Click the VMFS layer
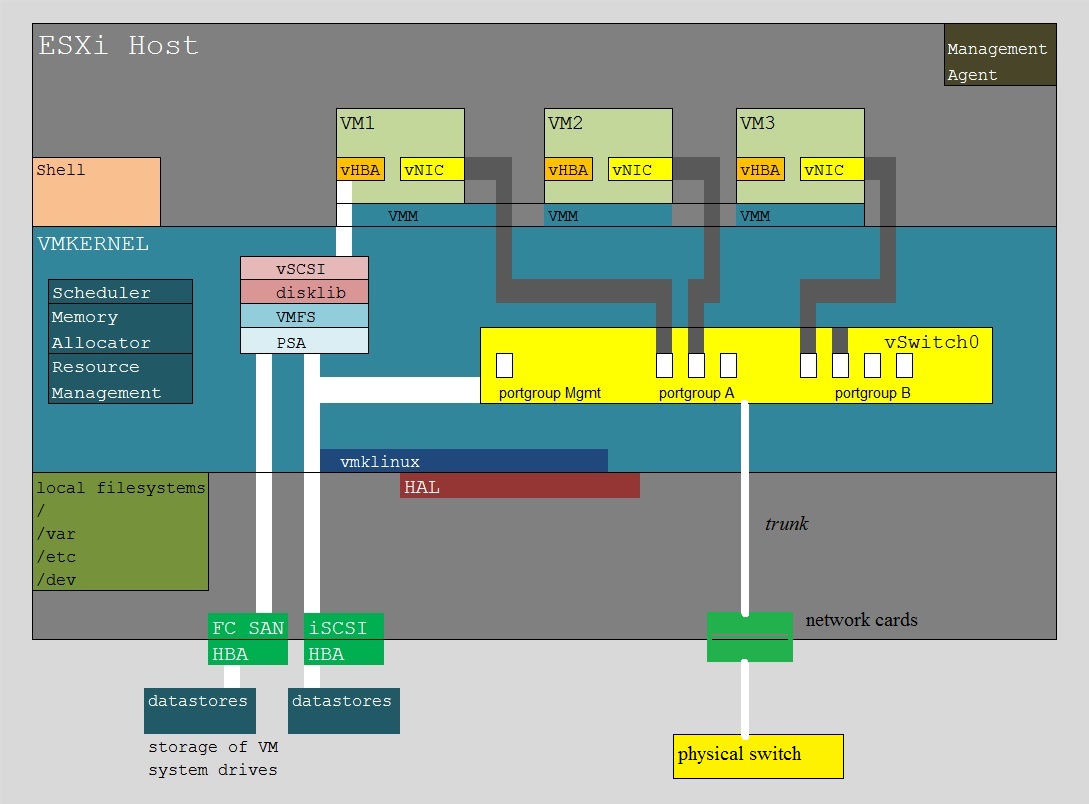Image resolution: width=1089 pixels, height=804 pixels. pos(304,316)
